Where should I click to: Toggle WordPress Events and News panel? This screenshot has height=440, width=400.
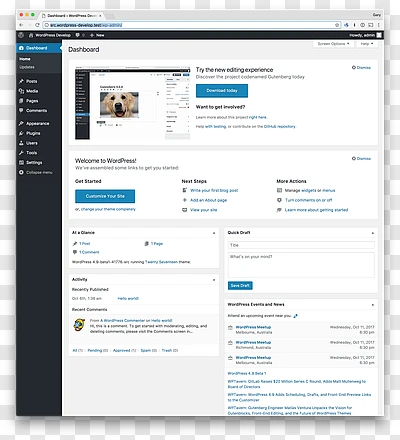[x=373, y=305]
